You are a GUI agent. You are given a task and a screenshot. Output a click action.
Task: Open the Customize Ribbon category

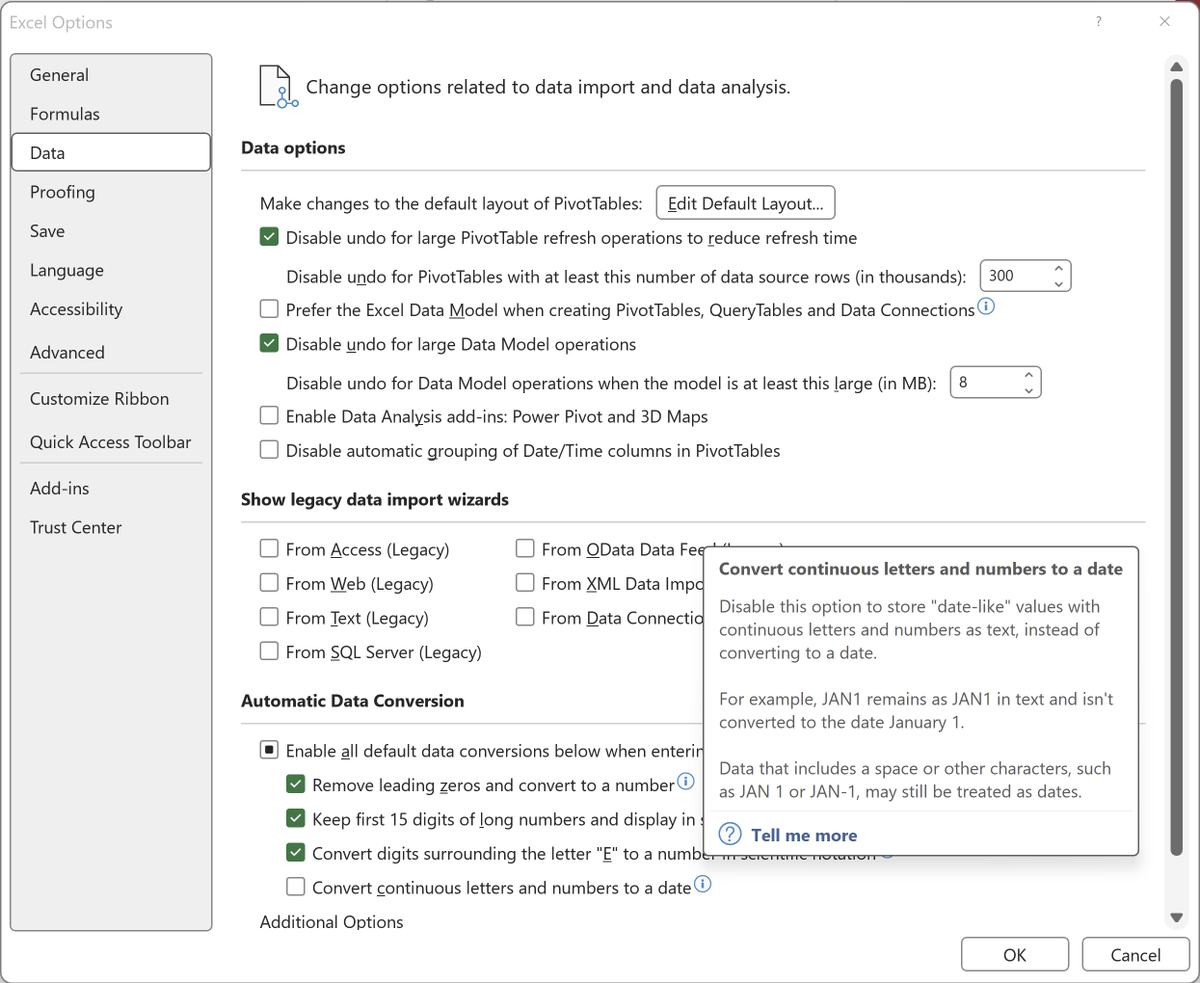coord(111,398)
